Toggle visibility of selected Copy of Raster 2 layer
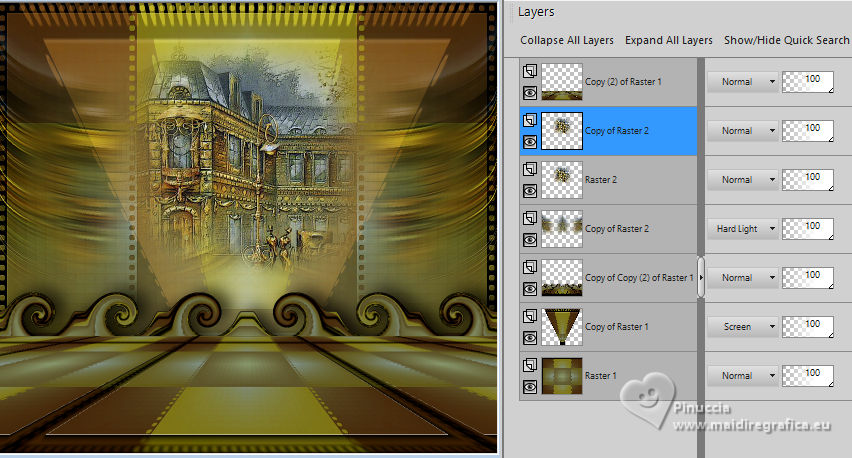The width and height of the screenshot is (852, 458). [530, 142]
